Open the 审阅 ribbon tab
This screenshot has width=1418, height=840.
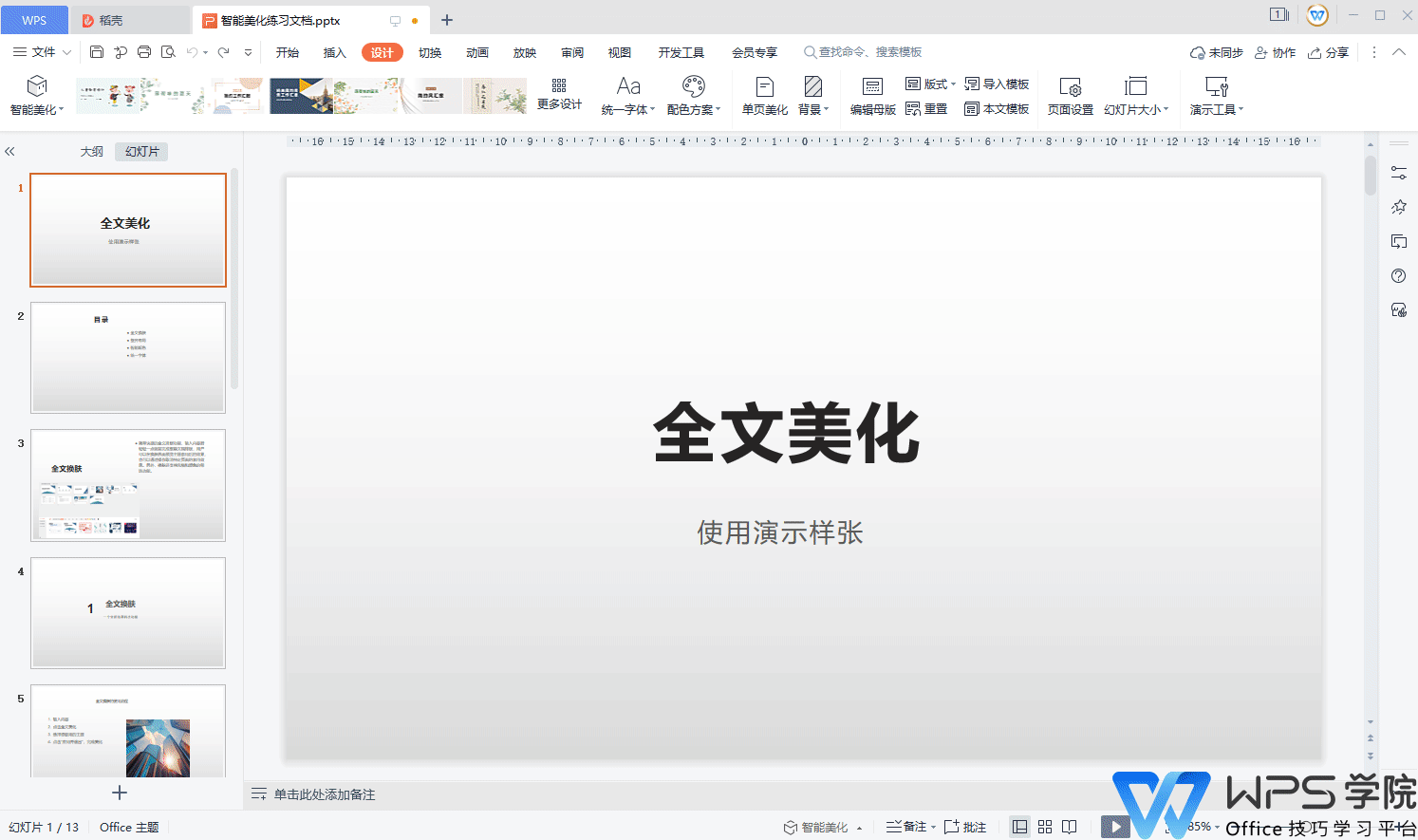click(x=572, y=52)
